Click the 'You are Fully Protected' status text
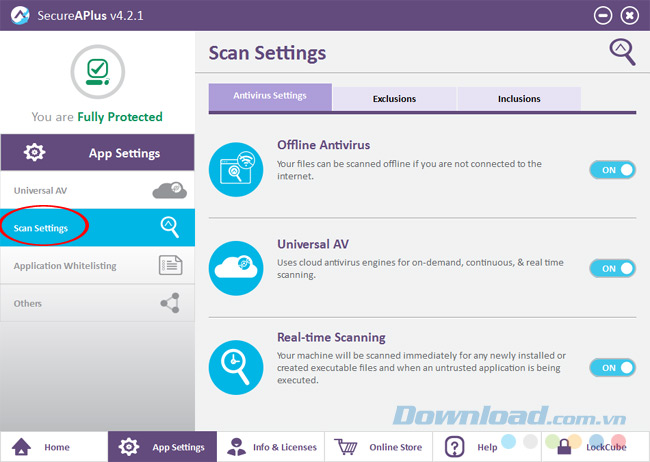 click(97, 117)
